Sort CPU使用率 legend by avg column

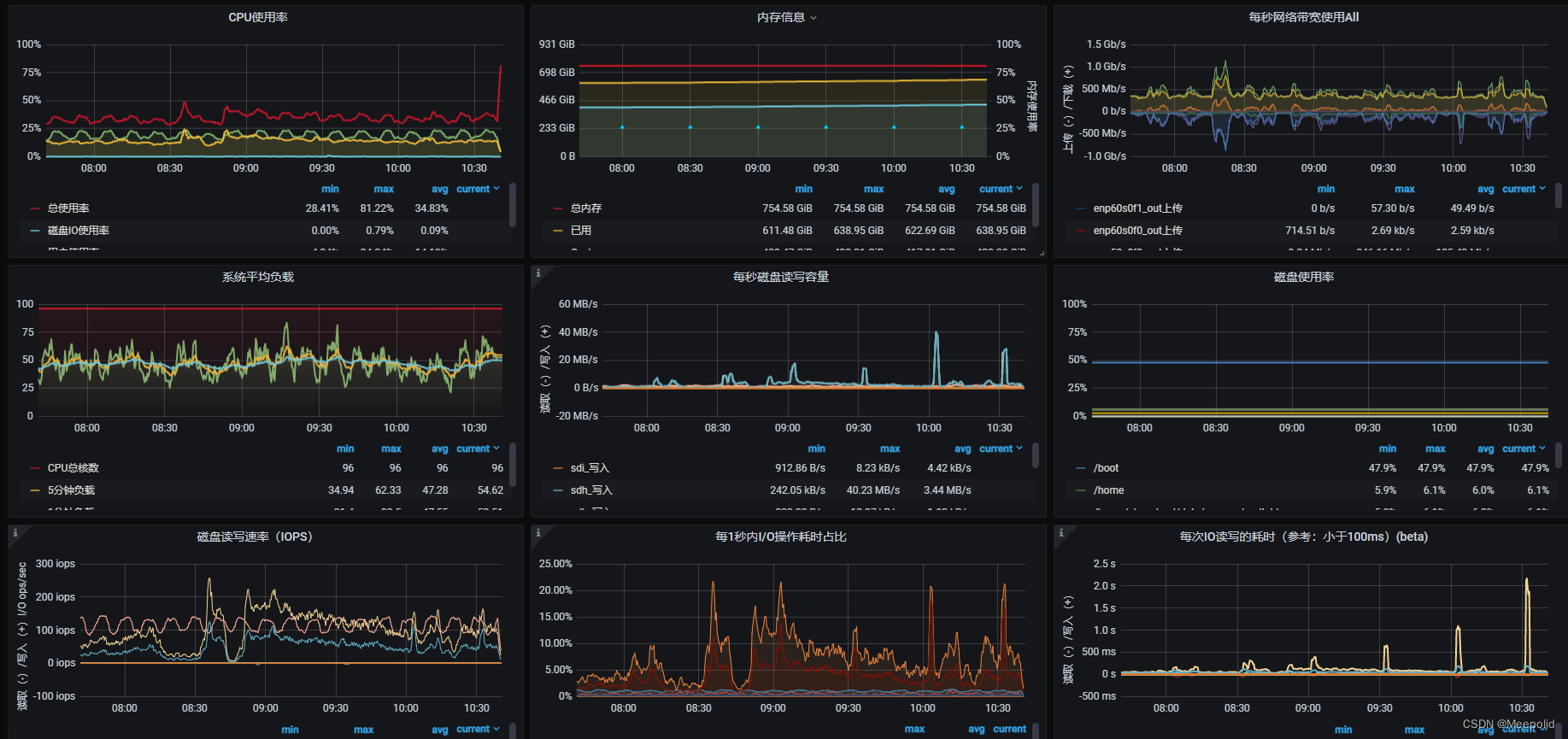coord(439,189)
